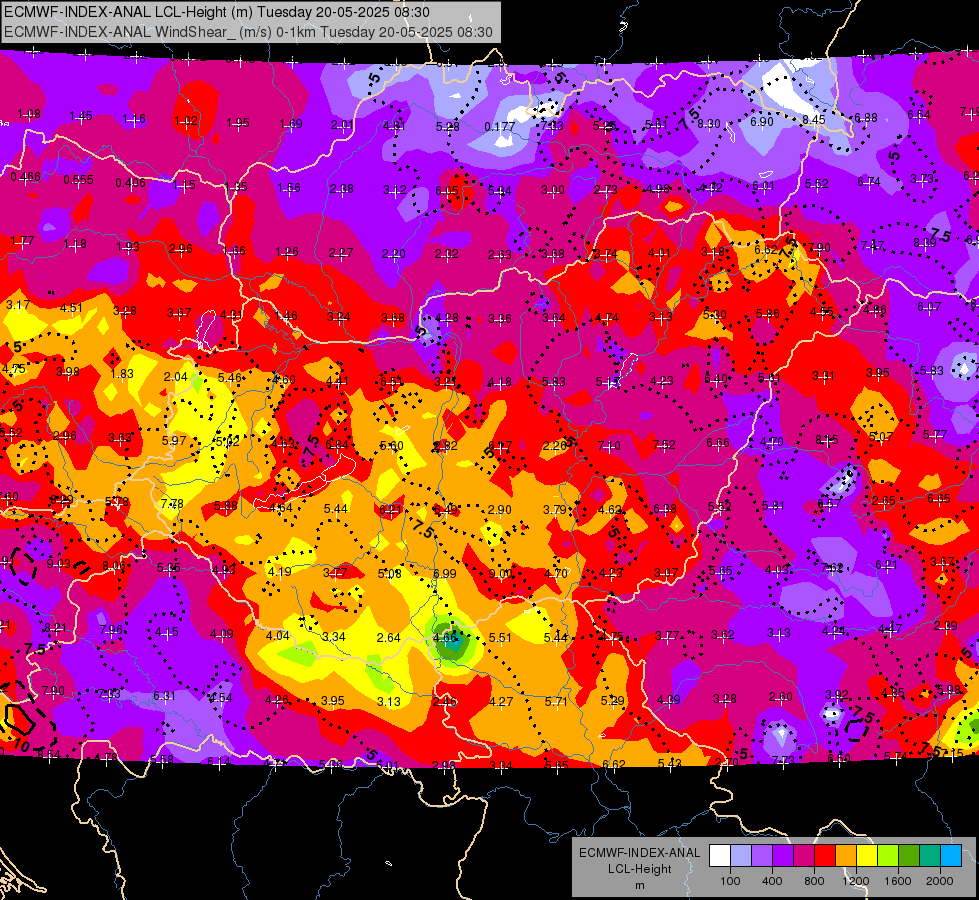Click the grid point value 1.26
The image size is (979, 900).
(x=287, y=252)
